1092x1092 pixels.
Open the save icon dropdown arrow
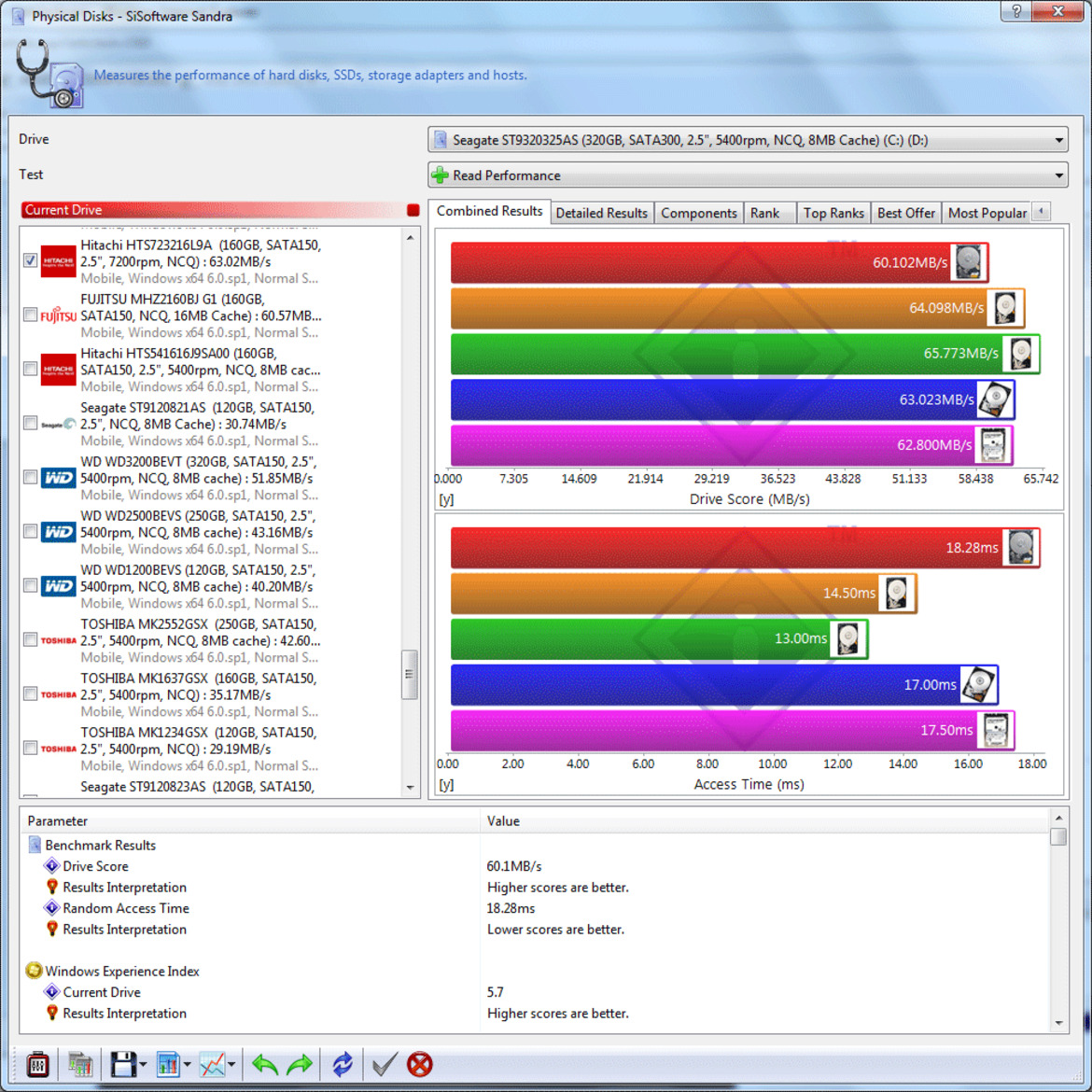143,1065
